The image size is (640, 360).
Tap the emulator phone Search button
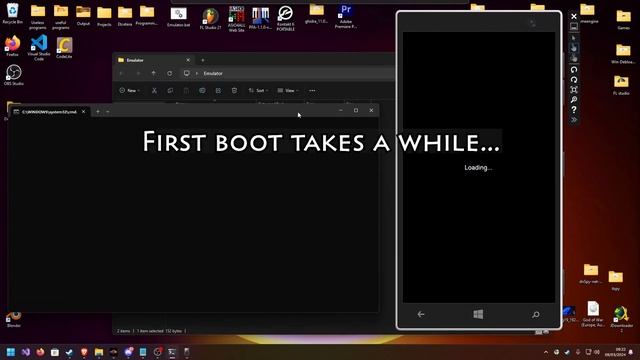click(536, 314)
